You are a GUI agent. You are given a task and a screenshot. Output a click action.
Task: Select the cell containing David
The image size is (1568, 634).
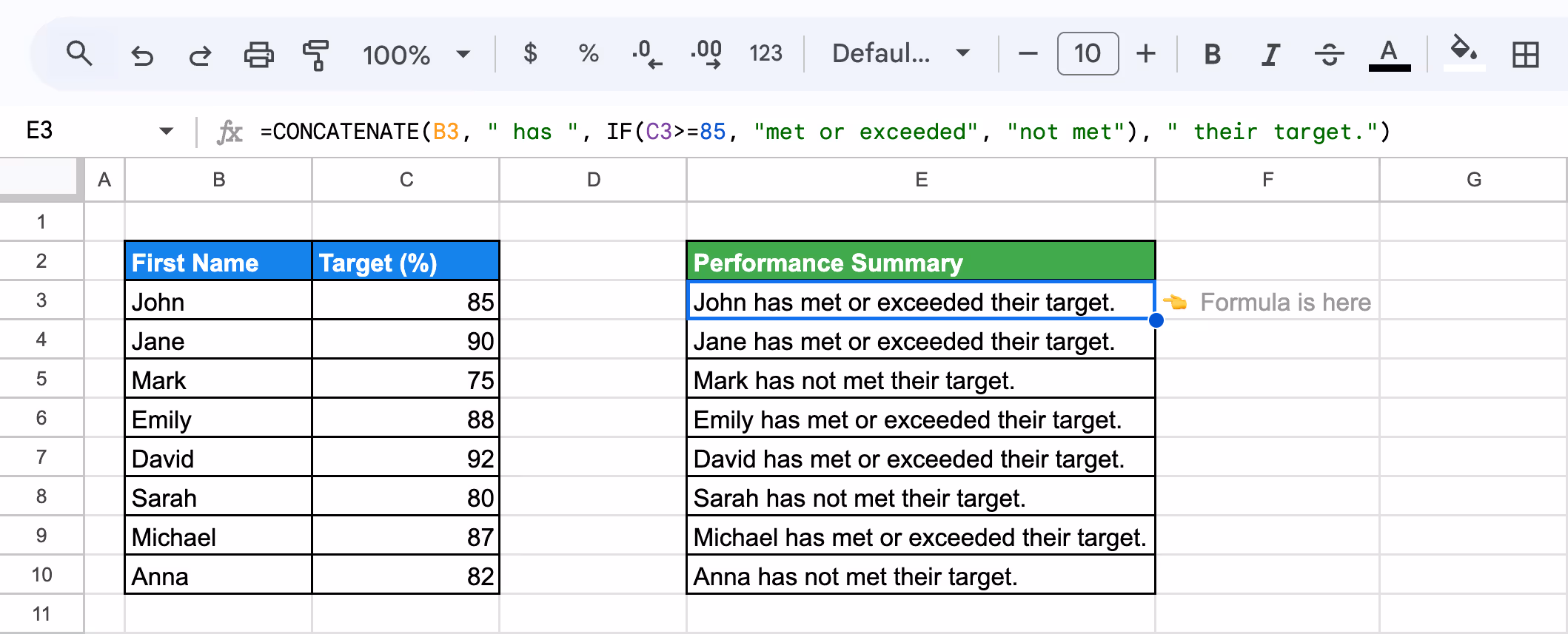218,457
